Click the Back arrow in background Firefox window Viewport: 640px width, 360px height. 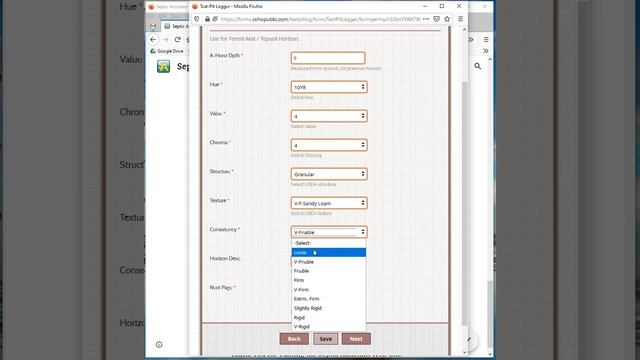point(153,40)
